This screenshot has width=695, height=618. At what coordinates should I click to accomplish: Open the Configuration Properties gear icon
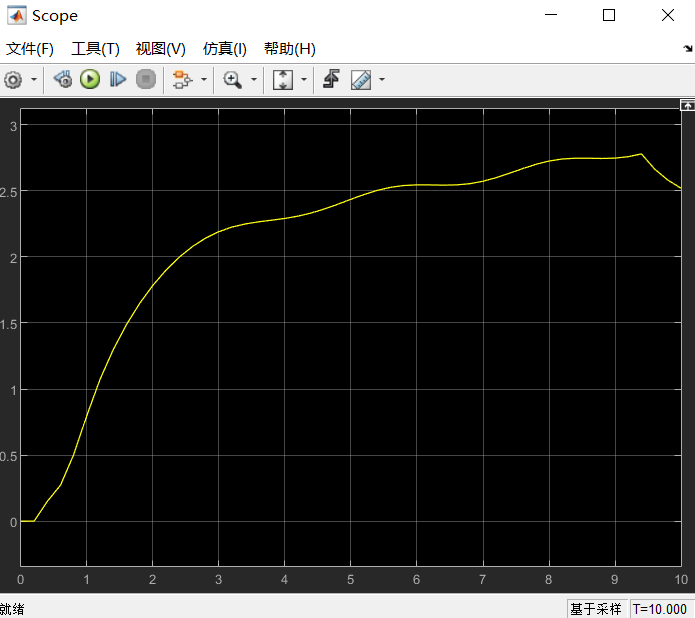pyautogui.click(x=13, y=80)
